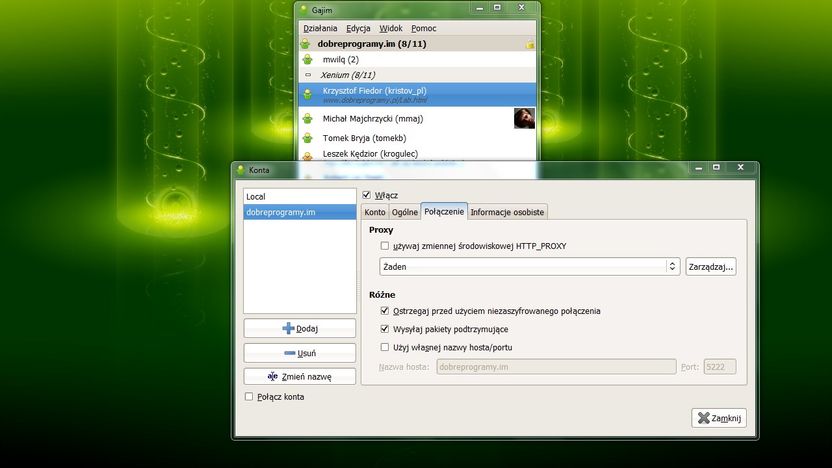Open the Edycja menu
This screenshot has height=468, width=832.
click(358, 28)
